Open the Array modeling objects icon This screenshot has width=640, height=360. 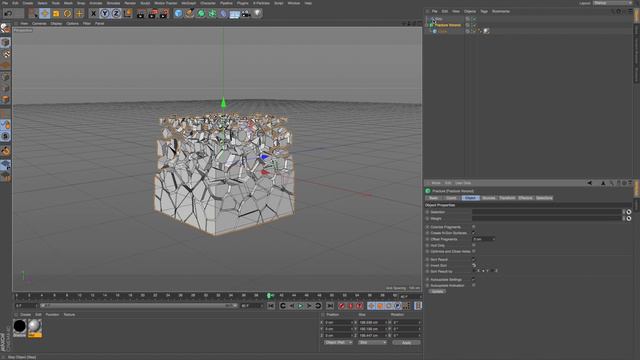tap(213, 13)
